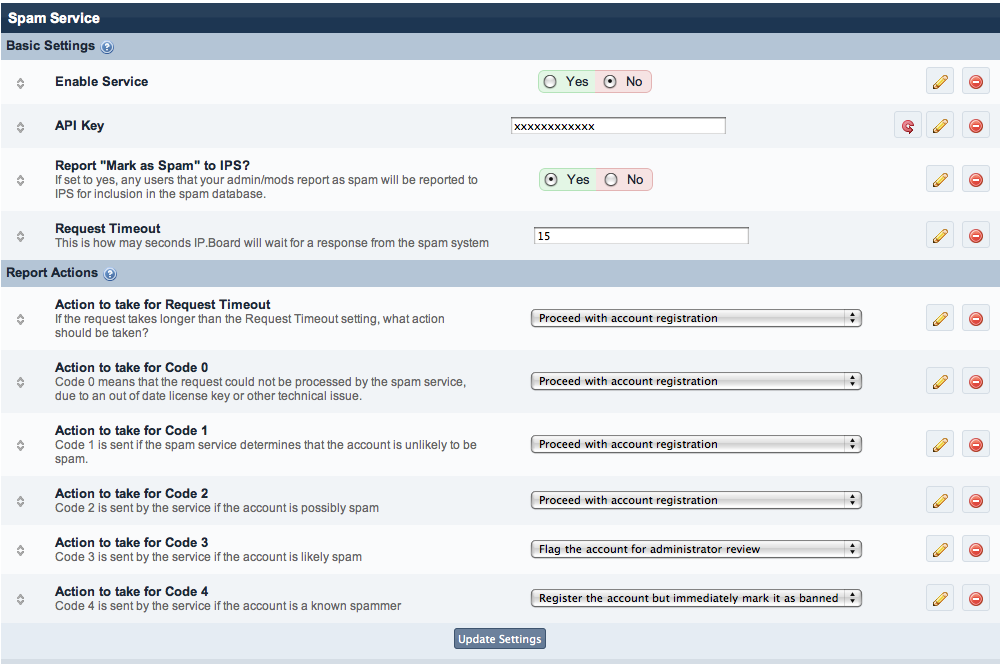Image resolution: width=1000 pixels, height=664 pixels.
Task: Open help icon beside Report Actions
Action: coord(110,274)
